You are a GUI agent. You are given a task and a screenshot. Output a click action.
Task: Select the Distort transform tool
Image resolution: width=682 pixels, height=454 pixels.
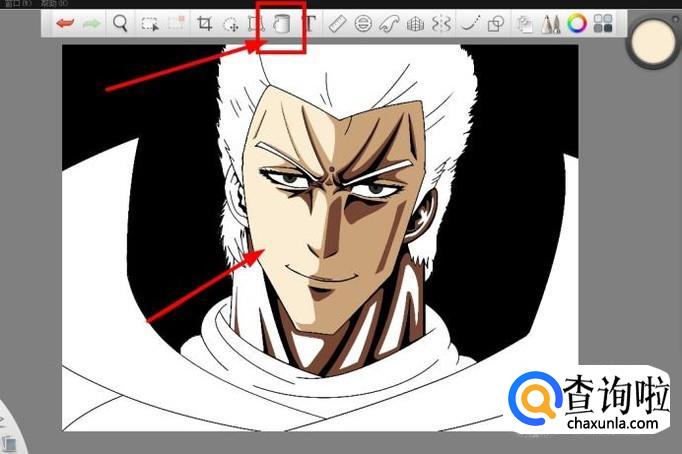click(x=256, y=23)
